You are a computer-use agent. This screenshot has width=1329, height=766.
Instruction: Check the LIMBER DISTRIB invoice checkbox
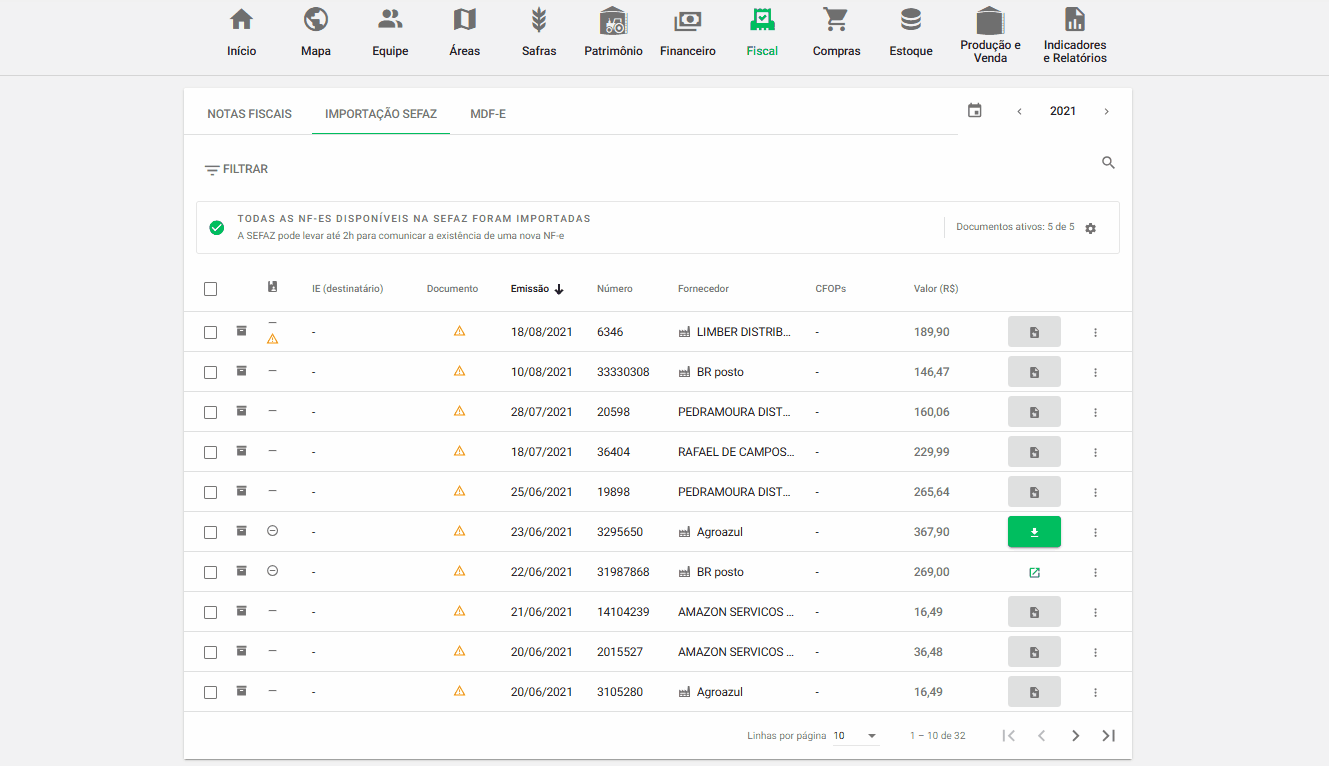click(211, 331)
